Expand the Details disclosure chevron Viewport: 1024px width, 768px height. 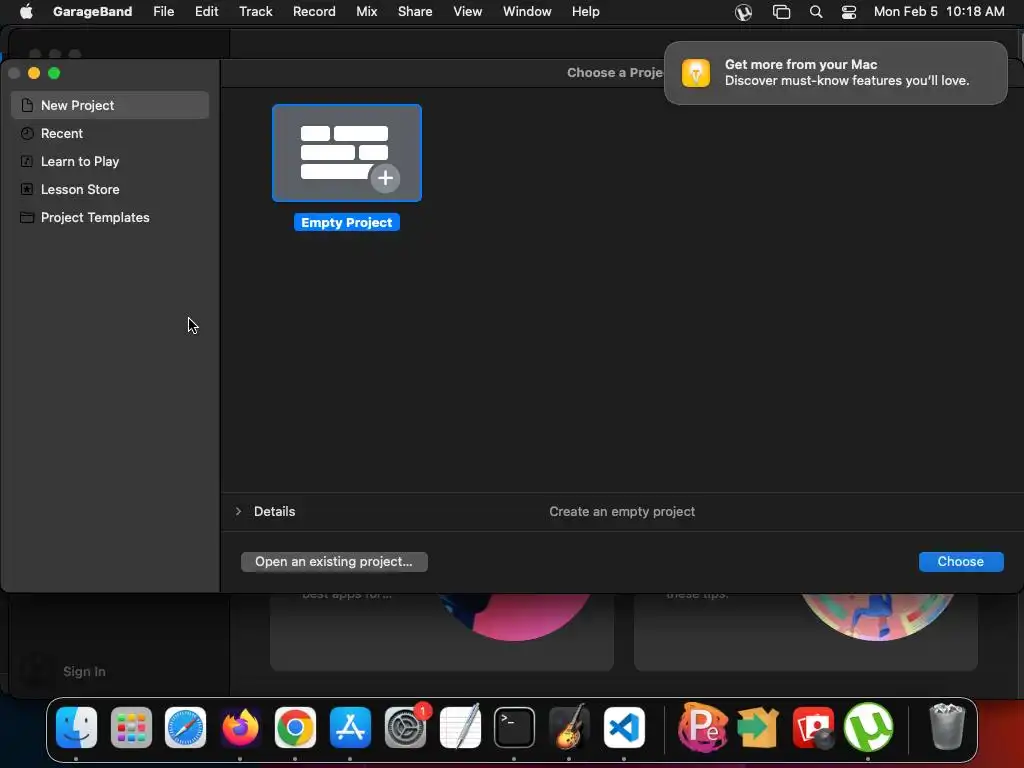pos(238,511)
